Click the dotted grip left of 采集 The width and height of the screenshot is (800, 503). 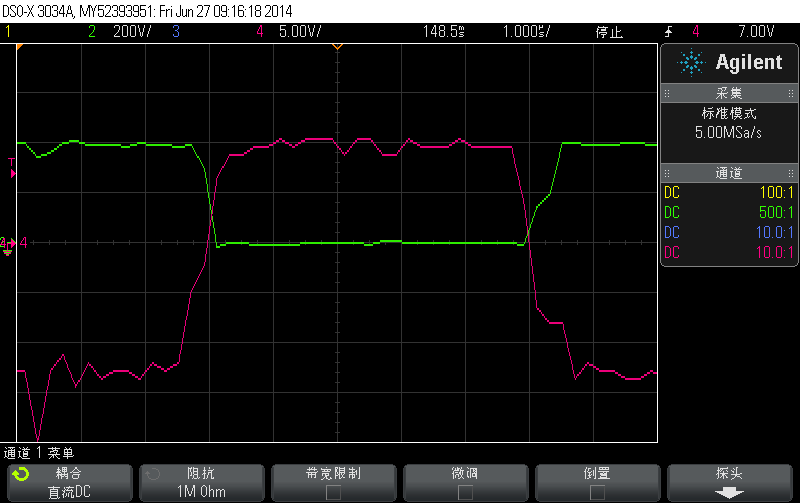point(667,93)
